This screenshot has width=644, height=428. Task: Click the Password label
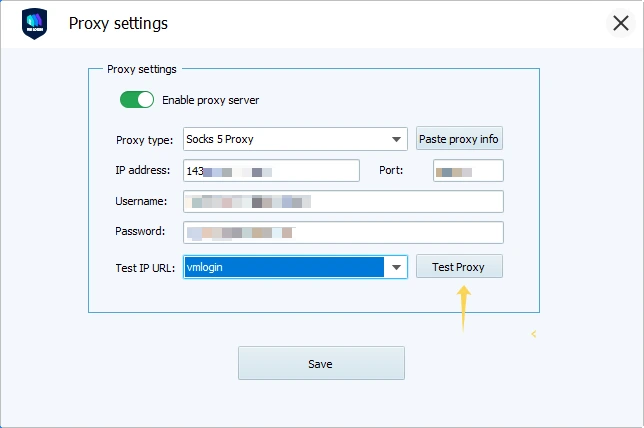click(x=140, y=231)
